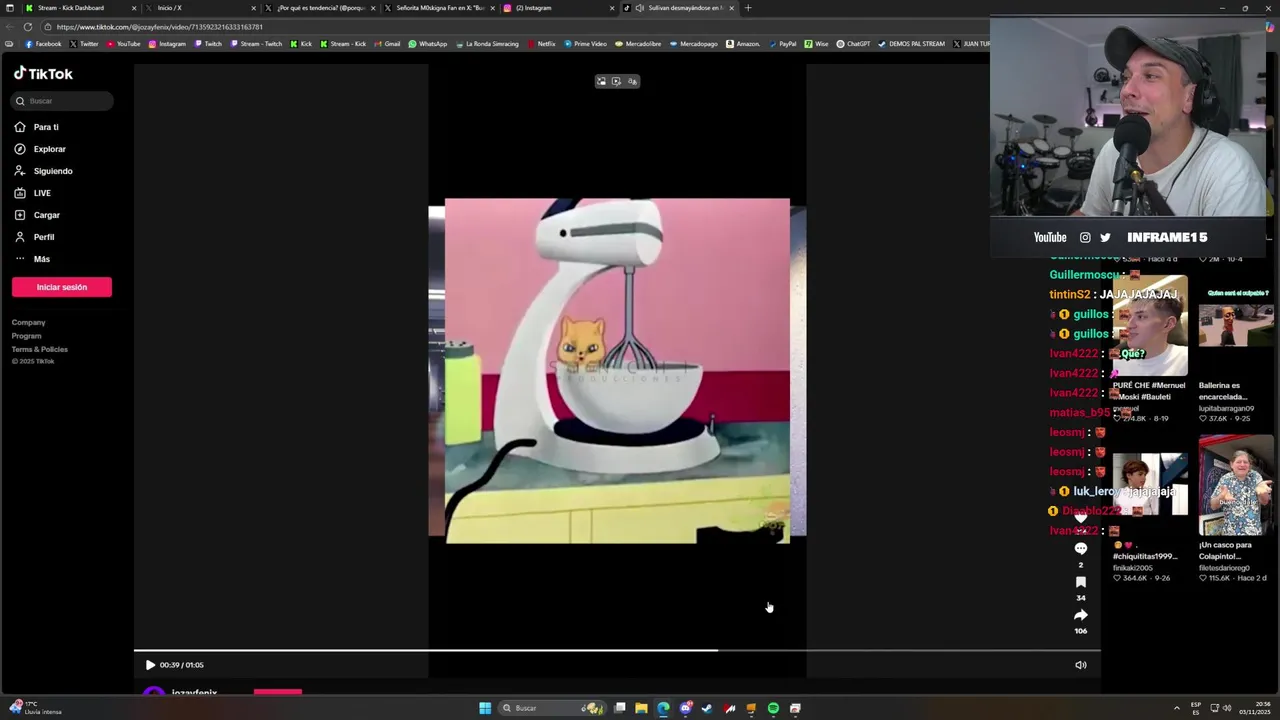
Task: Open the Perfil page
Action: point(35,237)
